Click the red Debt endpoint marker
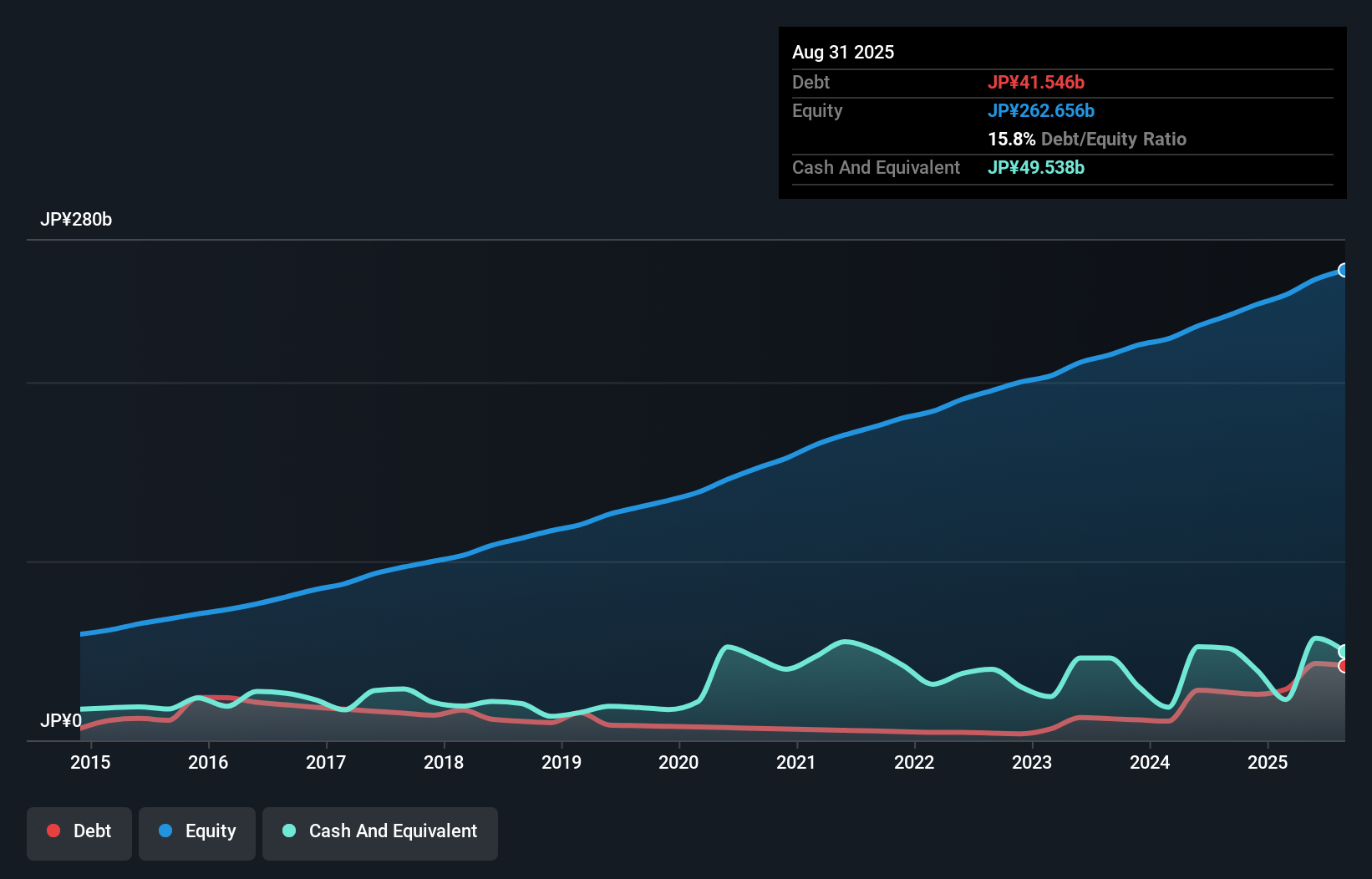The image size is (1372, 879). click(x=1344, y=666)
